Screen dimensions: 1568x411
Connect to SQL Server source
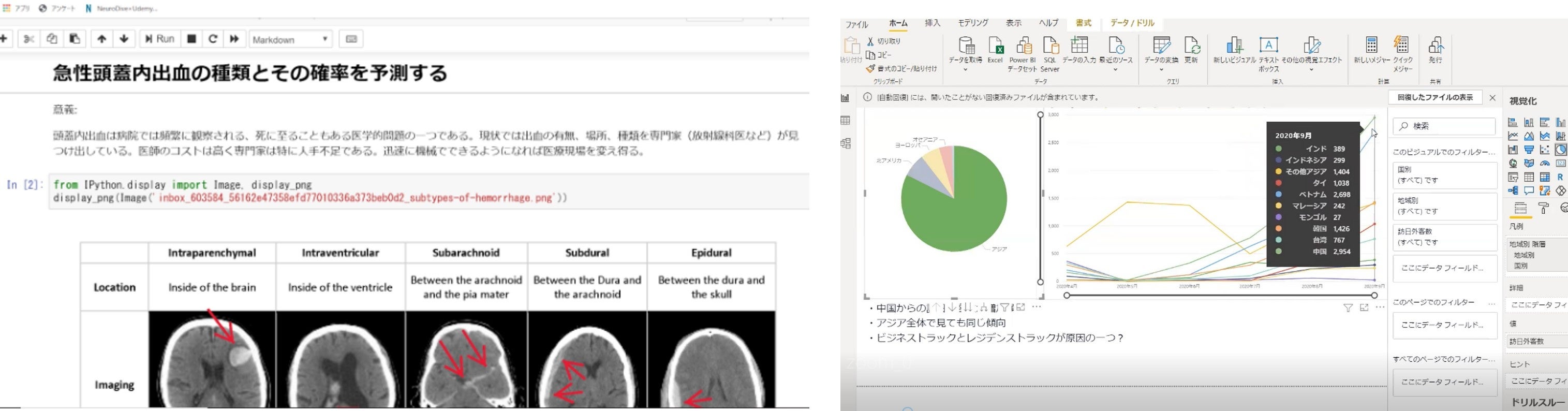click(x=1050, y=54)
